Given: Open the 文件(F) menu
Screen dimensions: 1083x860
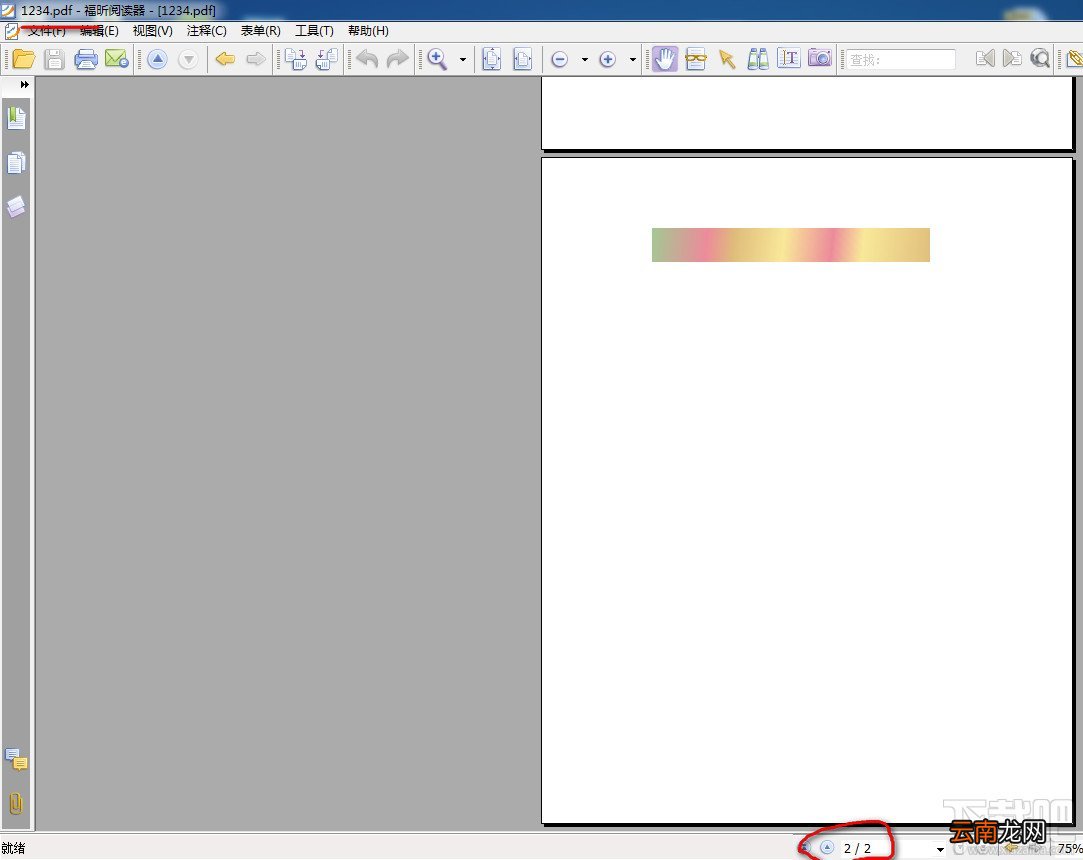Looking at the screenshot, I should 46,31.
